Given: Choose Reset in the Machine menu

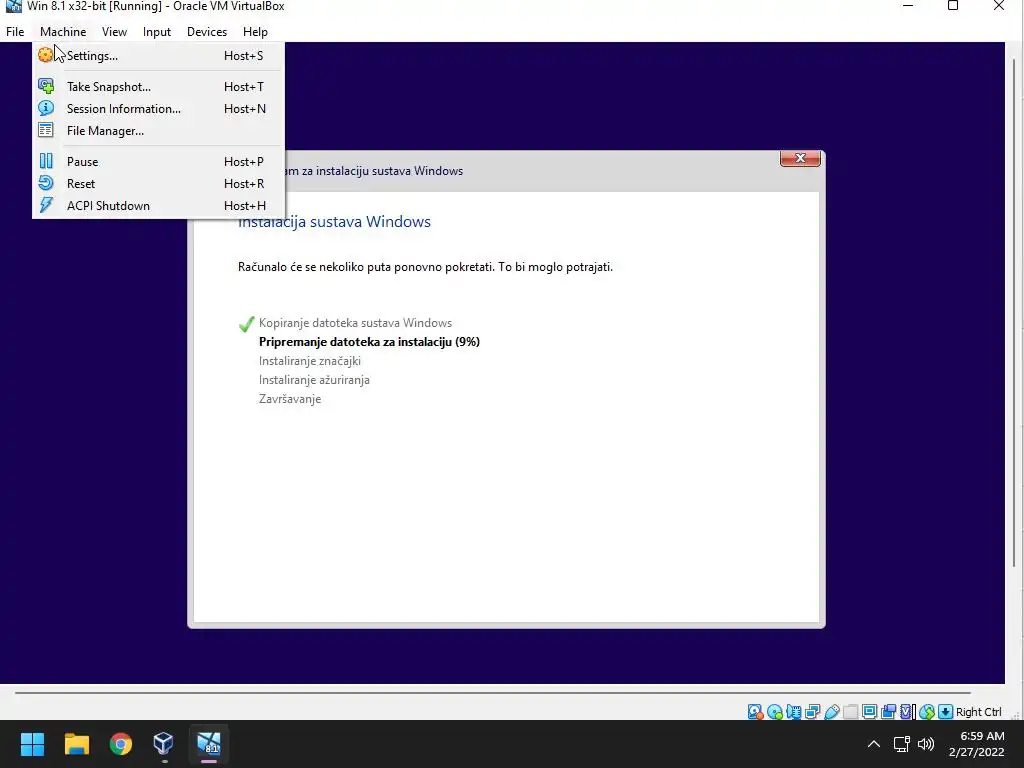Looking at the screenshot, I should point(158,184).
